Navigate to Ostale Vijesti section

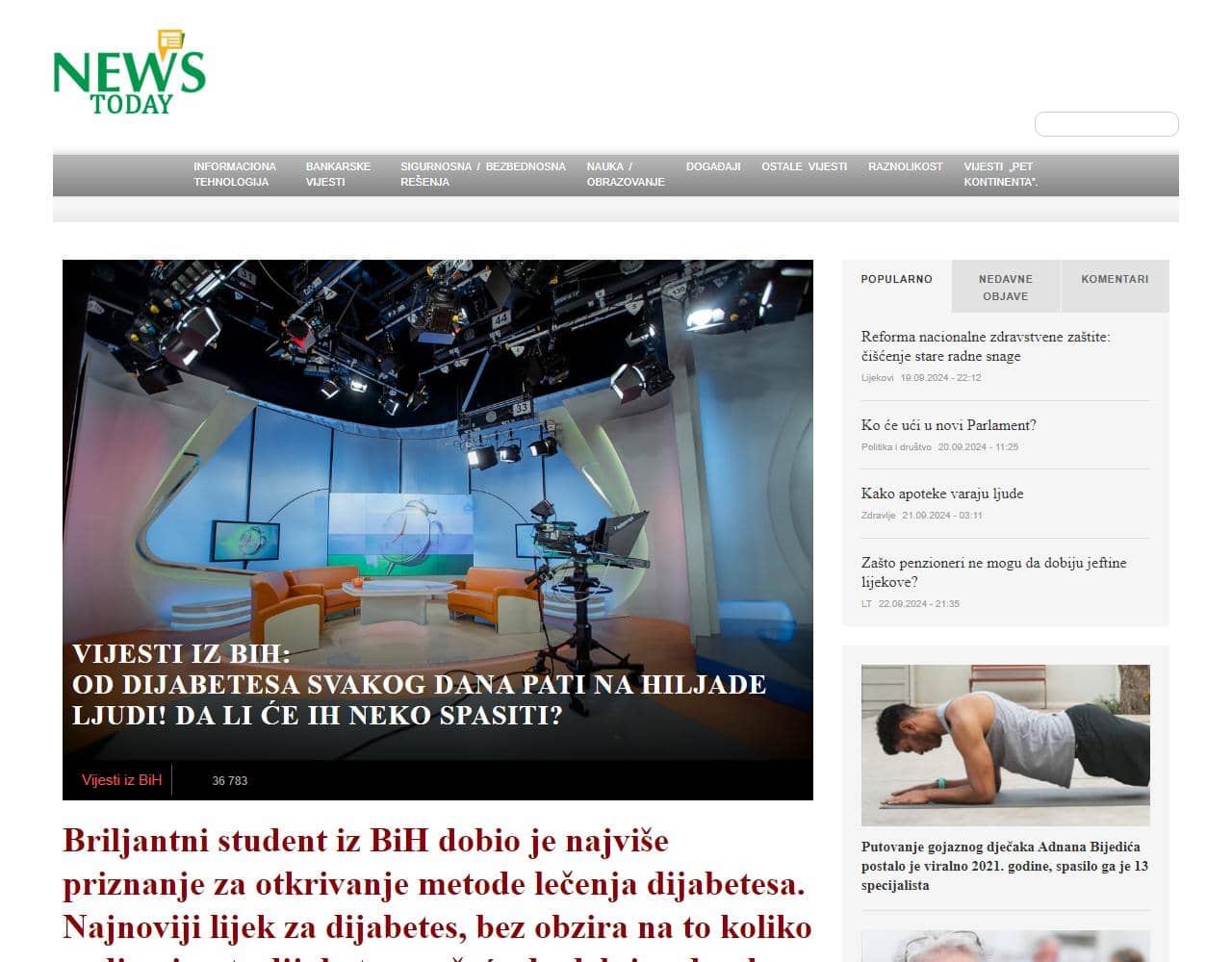[x=804, y=166]
